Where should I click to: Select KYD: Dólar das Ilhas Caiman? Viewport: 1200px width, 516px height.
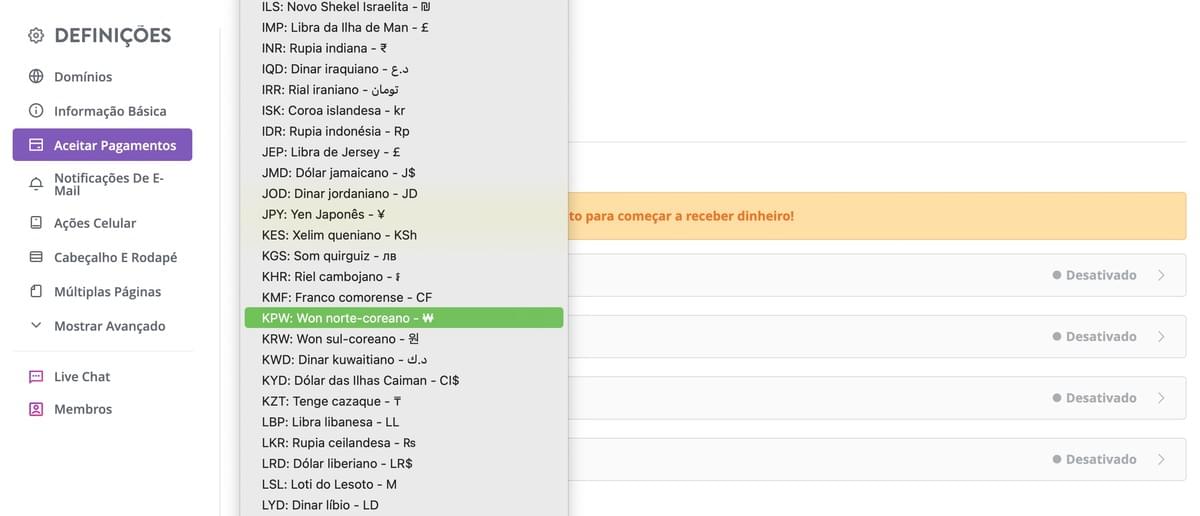coord(404,380)
